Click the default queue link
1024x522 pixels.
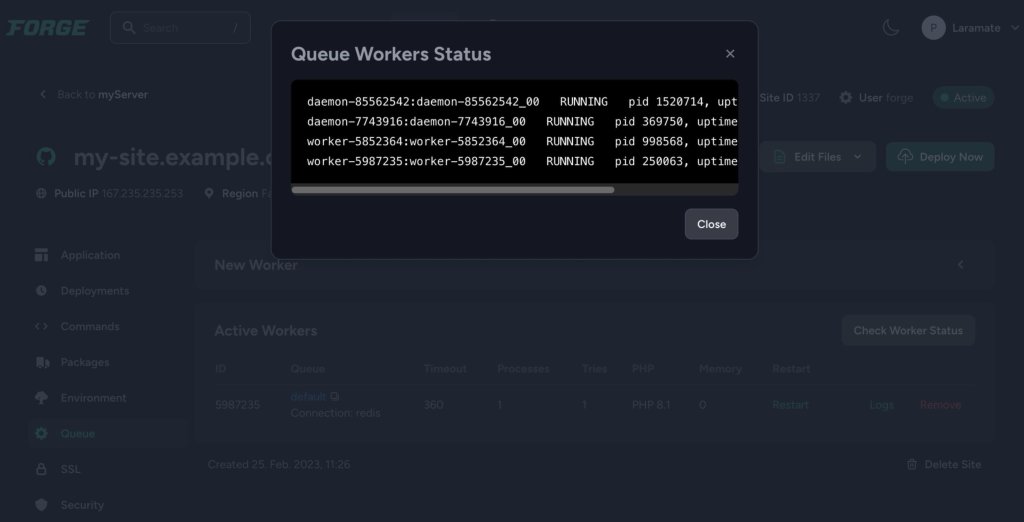click(308, 397)
